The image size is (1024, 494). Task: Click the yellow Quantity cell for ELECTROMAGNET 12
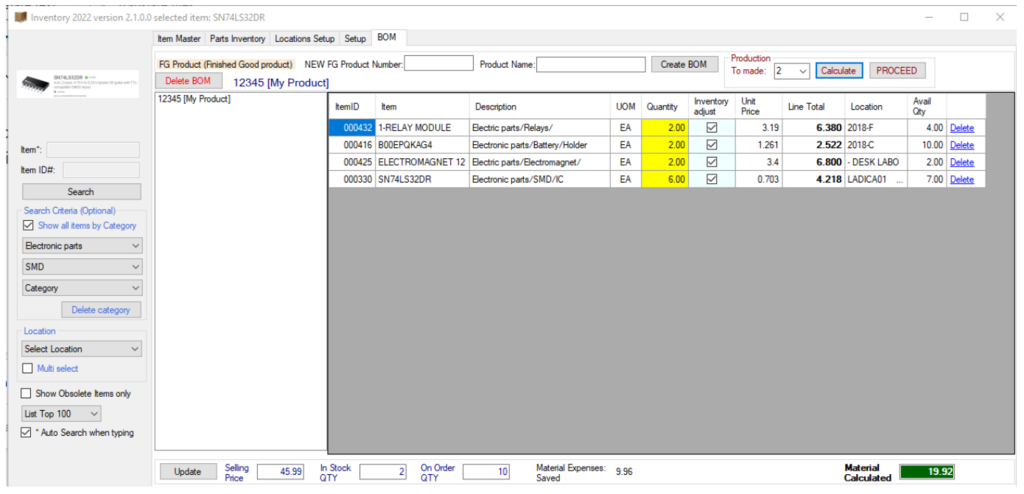pos(662,162)
